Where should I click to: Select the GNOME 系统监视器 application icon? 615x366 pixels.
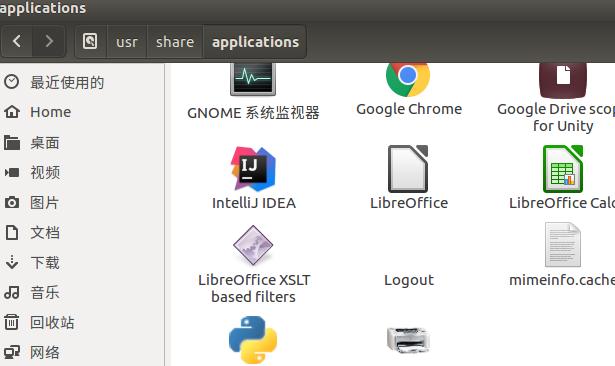pyautogui.click(x=253, y=79)
